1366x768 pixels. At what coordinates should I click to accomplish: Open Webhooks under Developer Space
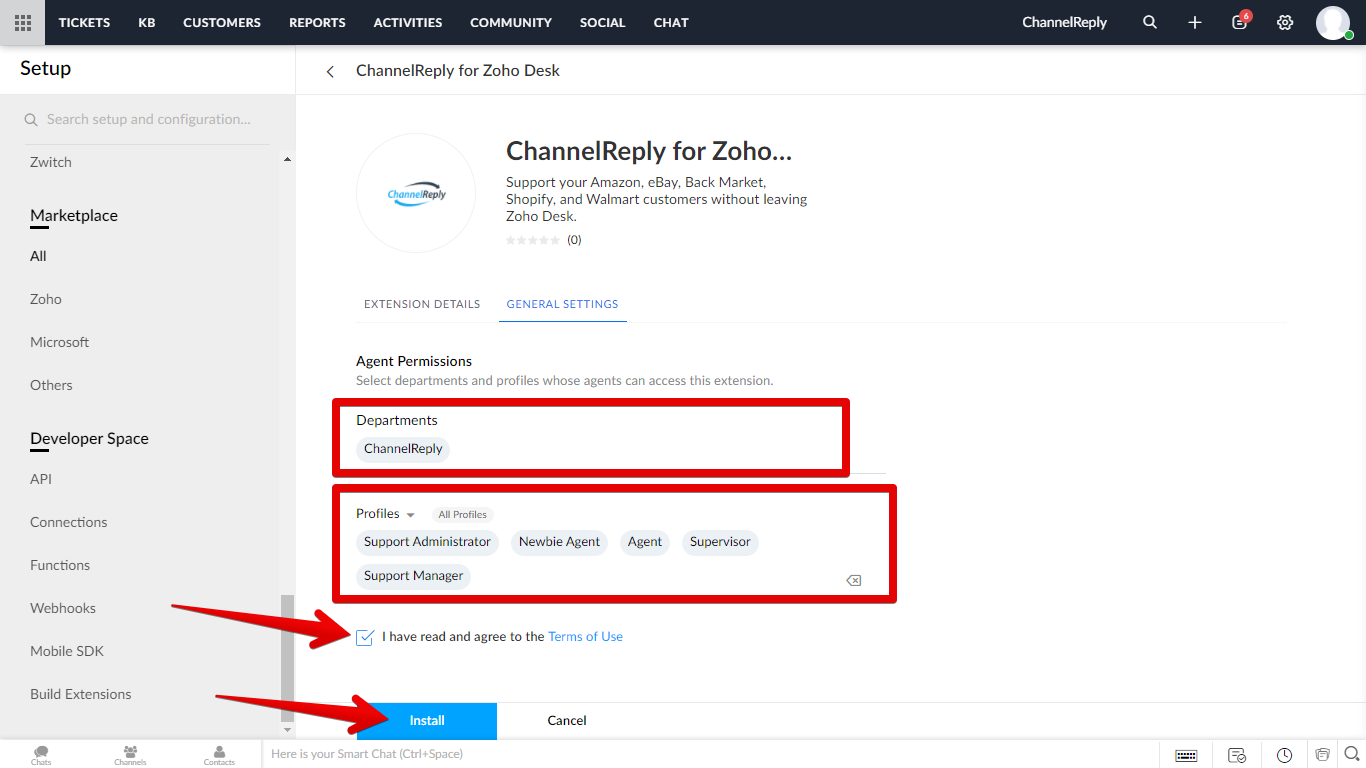pyautogui.click(x=63, y=608)
